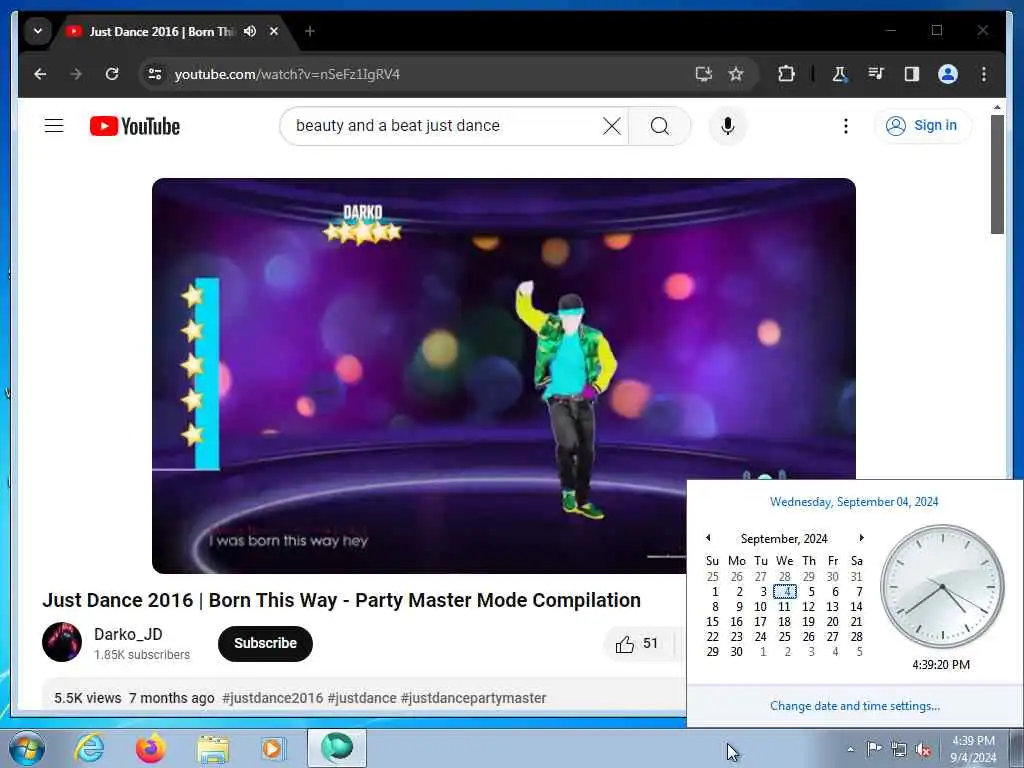The width and height of the screenshot is (1024, 768).
Task: Click the youtube.com address bar URL
Action: [287, 74]
